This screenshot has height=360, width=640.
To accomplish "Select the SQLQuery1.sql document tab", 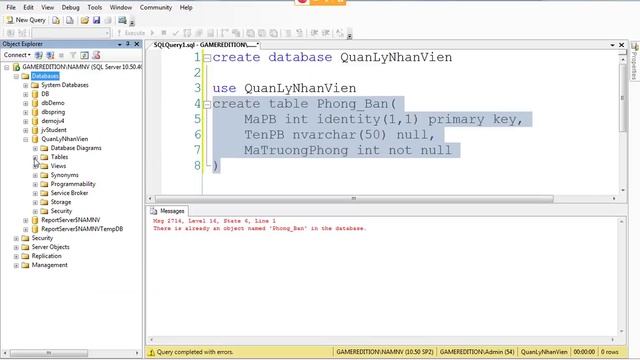I will pyautogui.click(x=206, y=44).
